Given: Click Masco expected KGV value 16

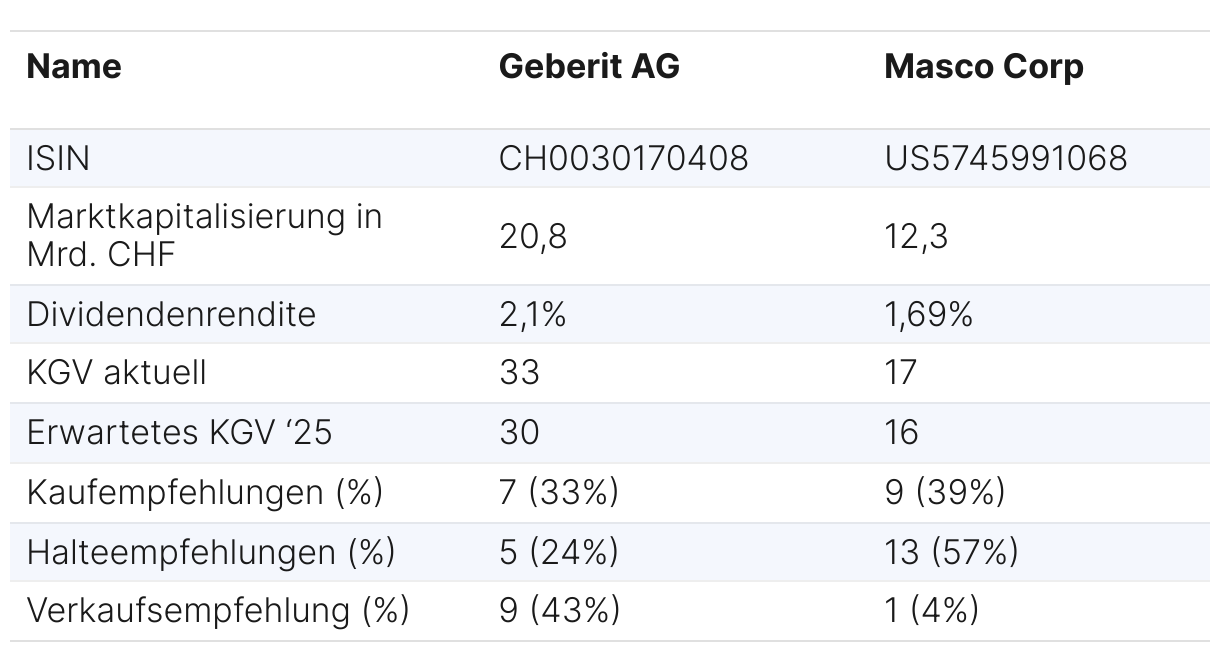Looking at the screenshot, I should pos(901,432).
